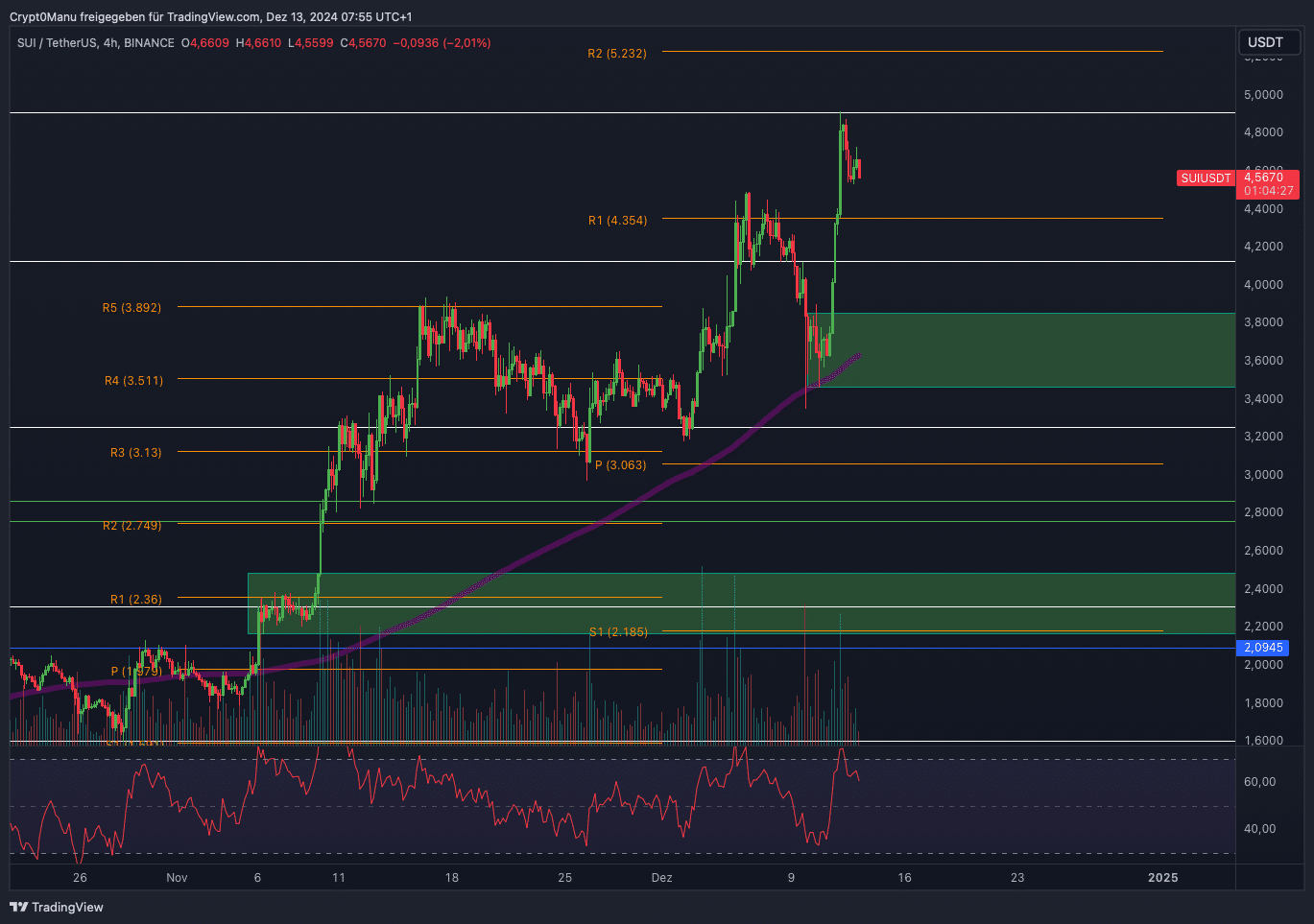
Task: Click the low value L4,5599
Action: (313, 43)
